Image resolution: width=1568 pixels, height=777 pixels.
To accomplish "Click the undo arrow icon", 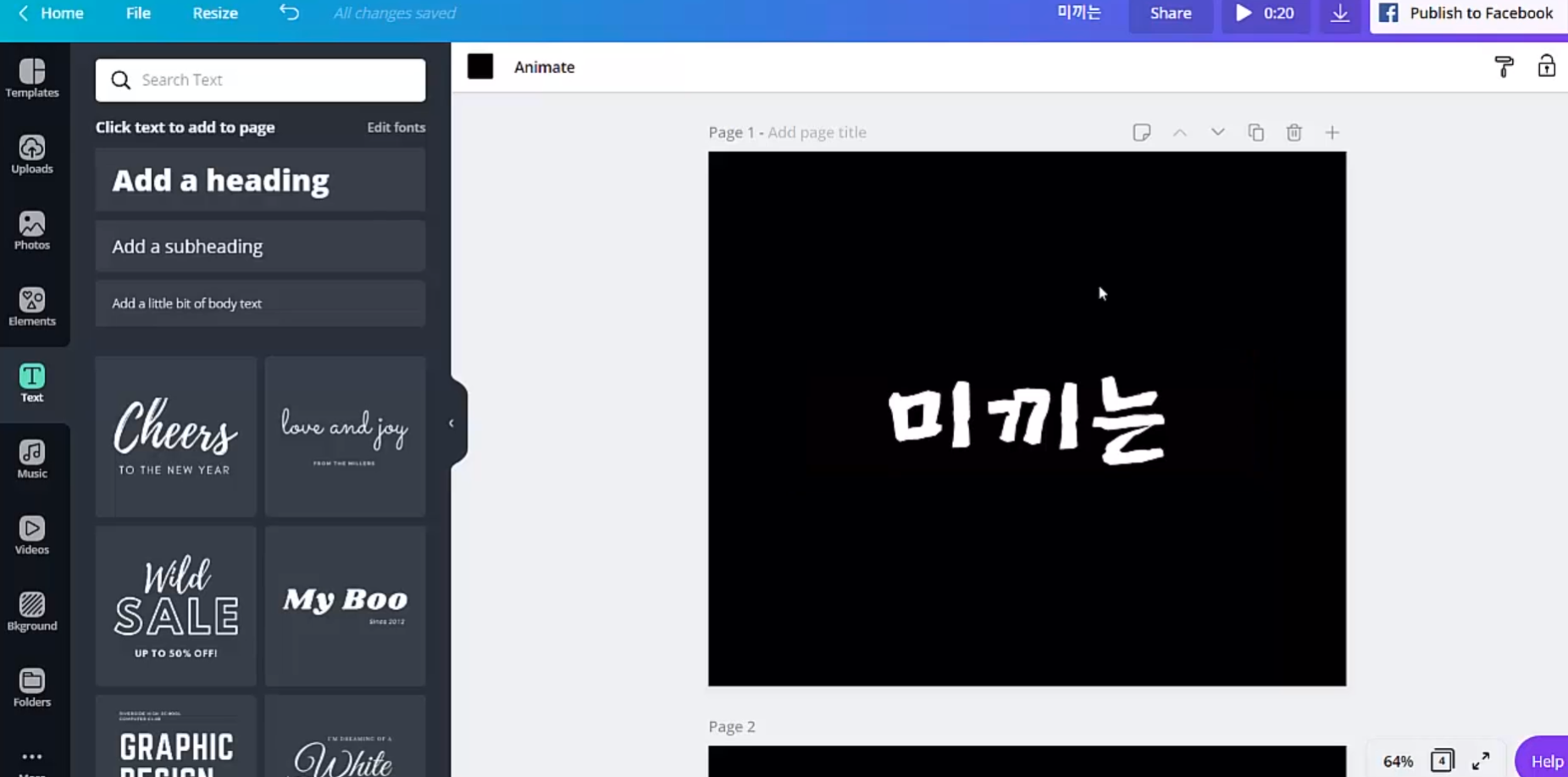I will click(x=289, y=13).
